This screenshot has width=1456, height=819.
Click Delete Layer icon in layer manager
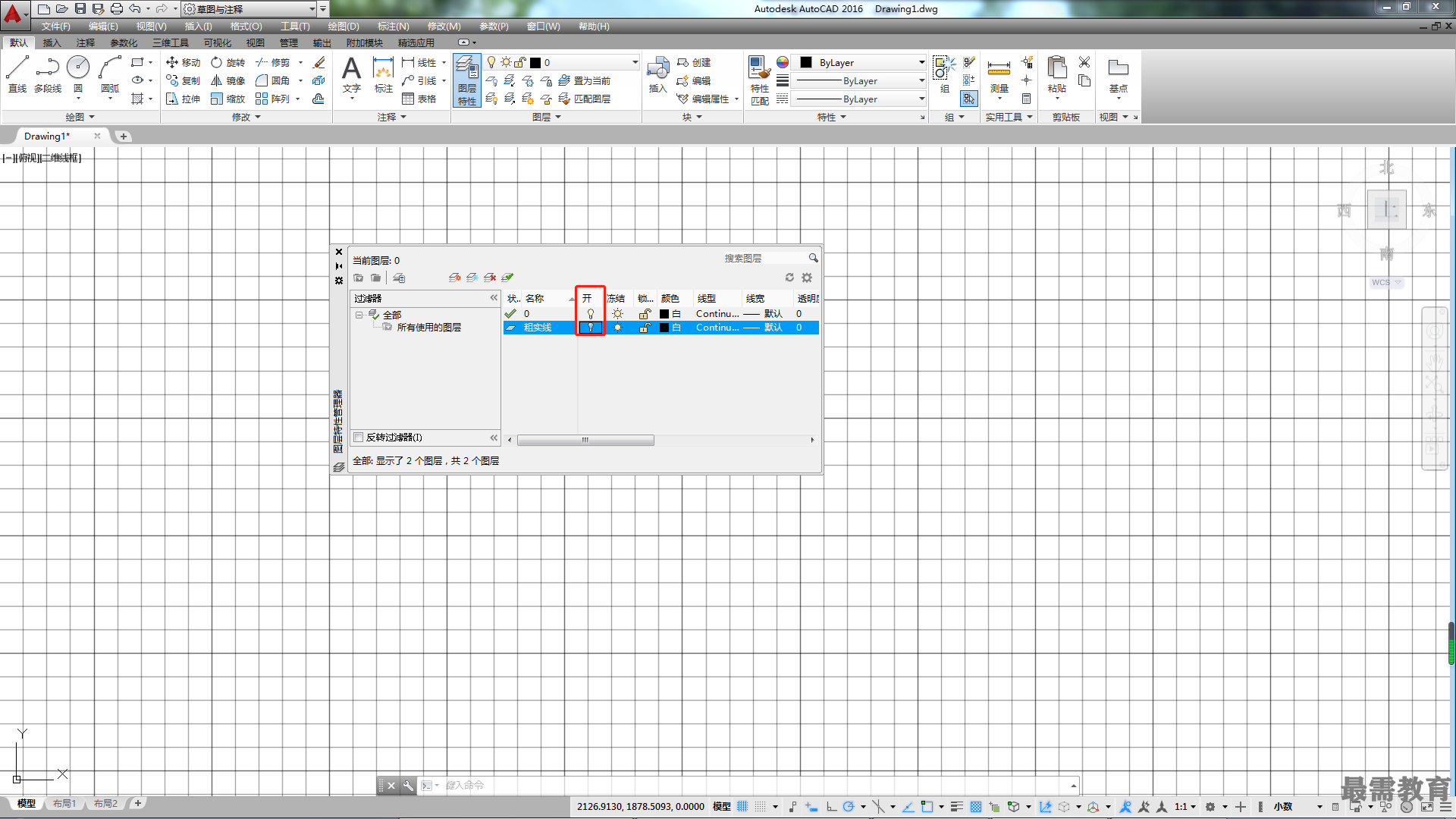click(x=490, y=278)
